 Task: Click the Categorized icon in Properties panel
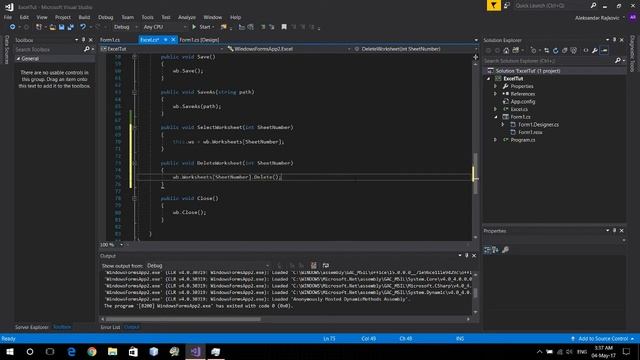tap(487, 250)
